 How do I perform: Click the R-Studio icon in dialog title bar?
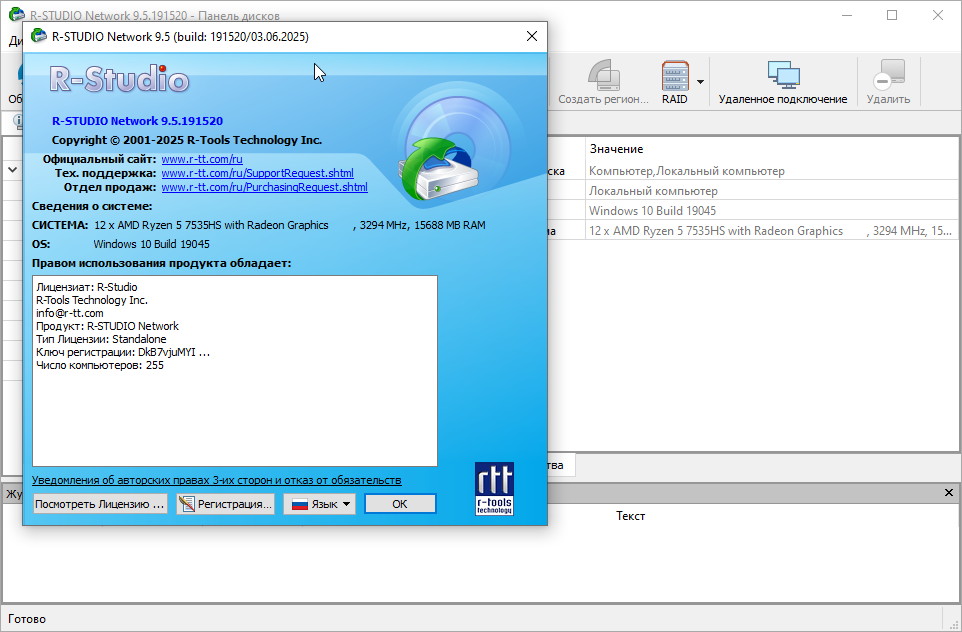click(x=39, y=36)
